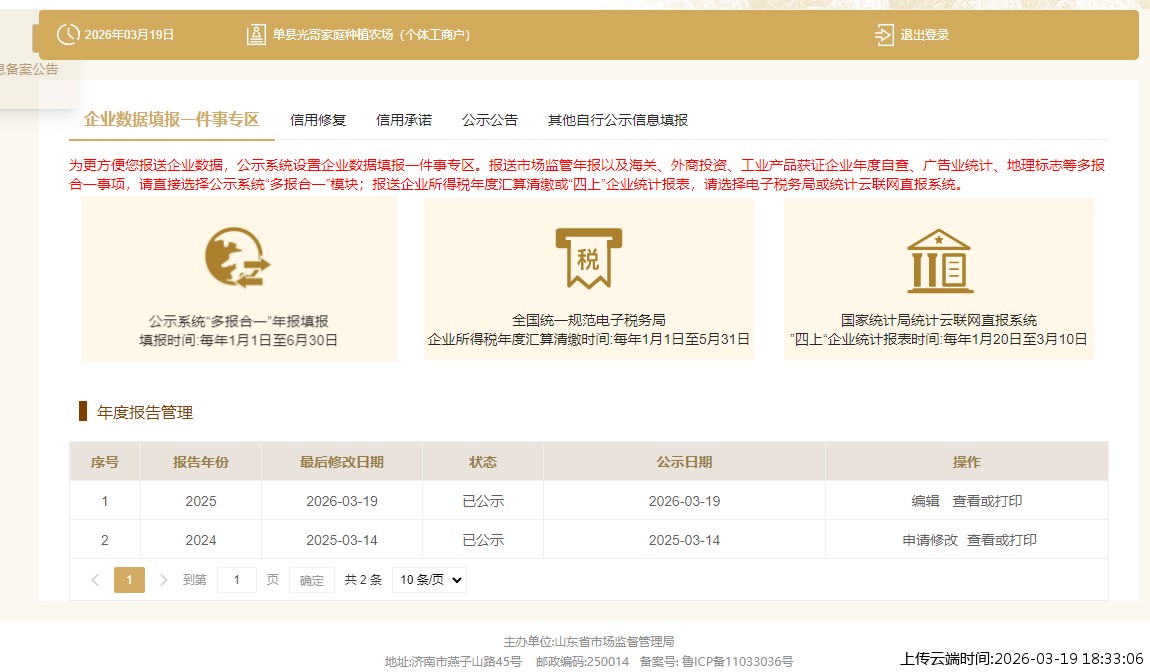Click 查看或打印 for the 2025 report
Viewport: 1150px width, 672px height.
tap(987, 501)
